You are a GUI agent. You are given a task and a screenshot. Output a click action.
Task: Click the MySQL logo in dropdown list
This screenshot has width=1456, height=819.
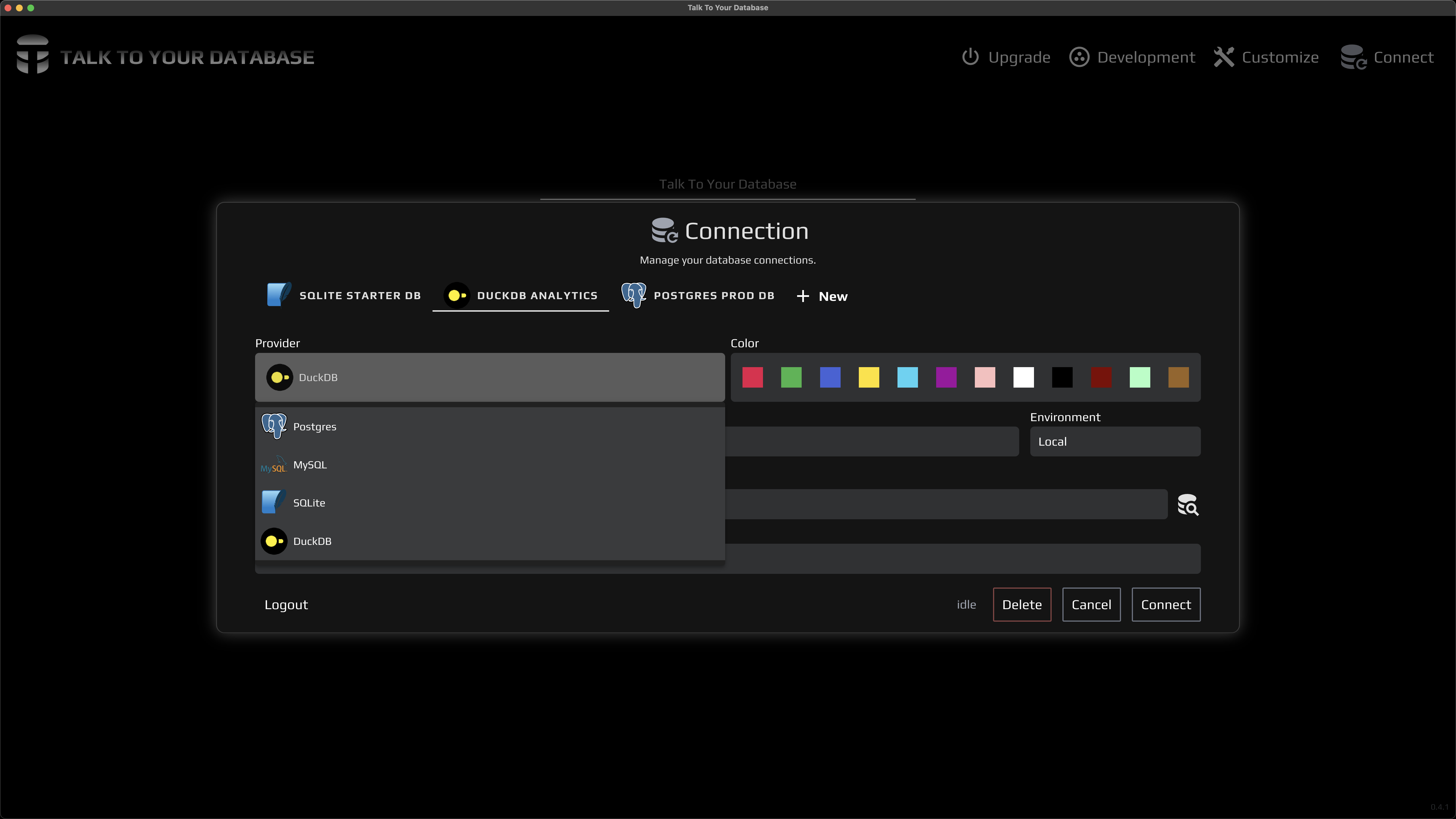point(274,465)
